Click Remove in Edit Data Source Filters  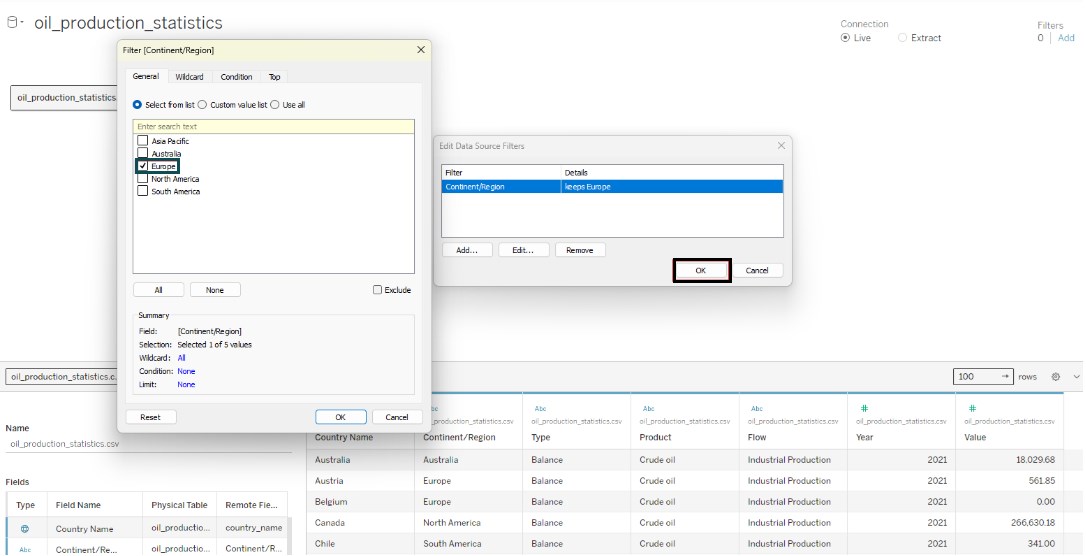point(580,250)
